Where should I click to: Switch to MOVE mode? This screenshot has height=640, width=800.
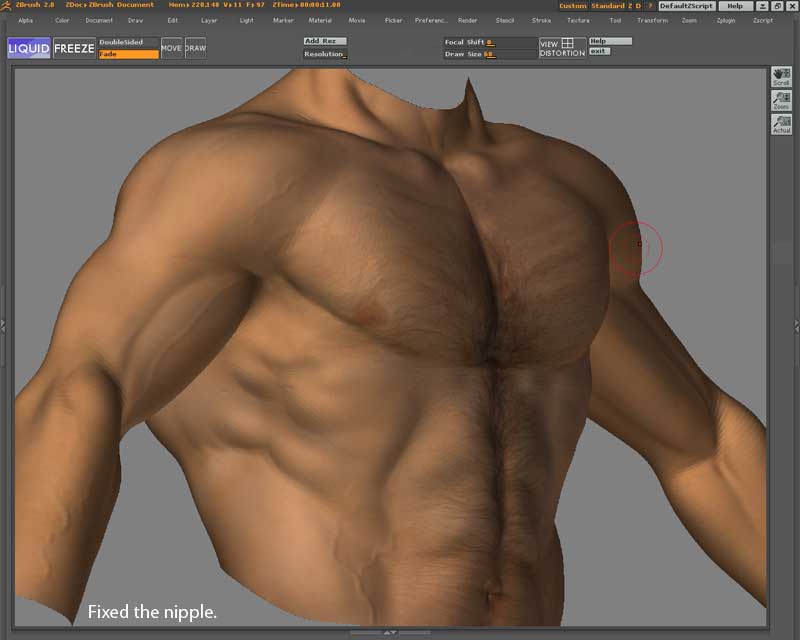coord(171,48)
